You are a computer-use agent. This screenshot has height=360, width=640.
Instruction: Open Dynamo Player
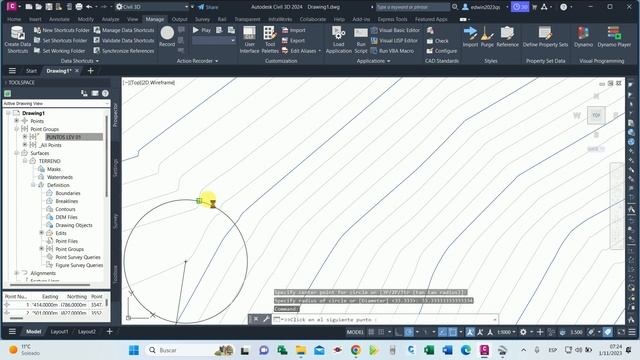[614, 37]
